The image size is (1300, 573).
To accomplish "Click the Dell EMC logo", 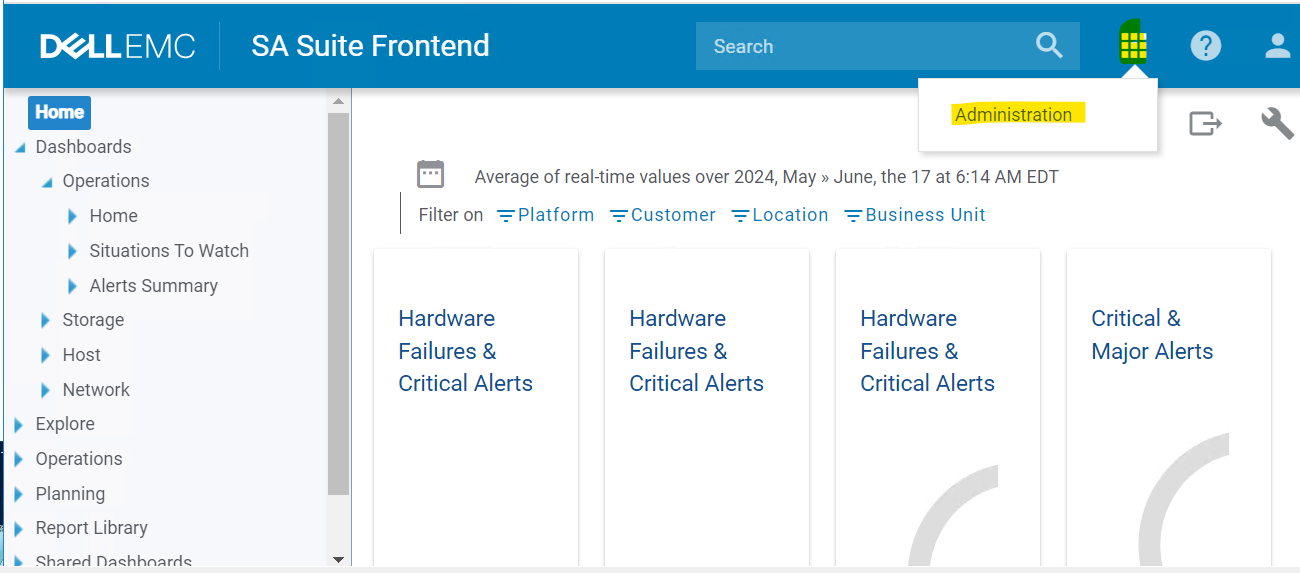I will (118, 46).
